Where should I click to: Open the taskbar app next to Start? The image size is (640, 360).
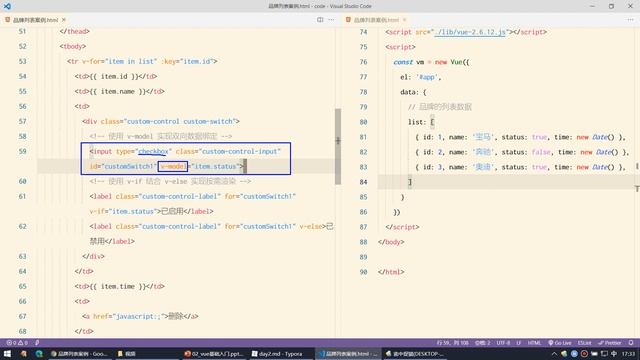tap(23, 353)
